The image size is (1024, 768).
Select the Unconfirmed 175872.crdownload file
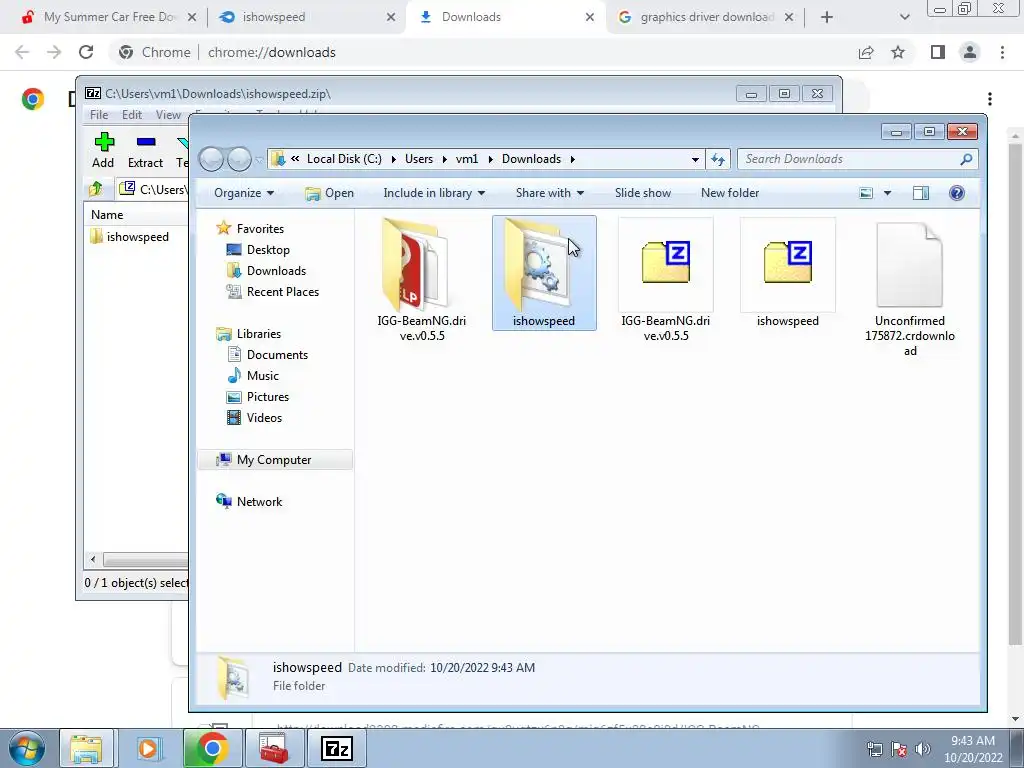point(910,289)
